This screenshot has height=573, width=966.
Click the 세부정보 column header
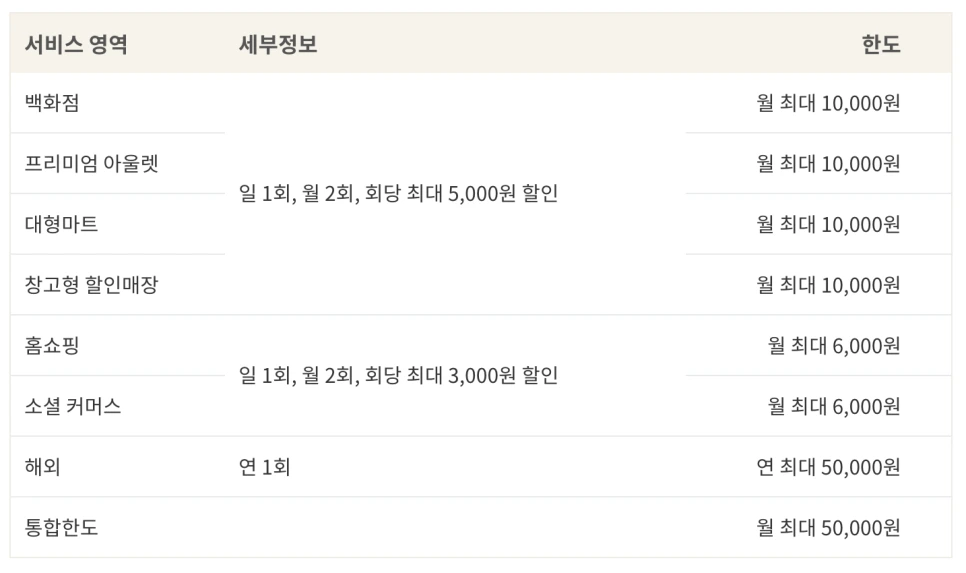click(278, 44)
